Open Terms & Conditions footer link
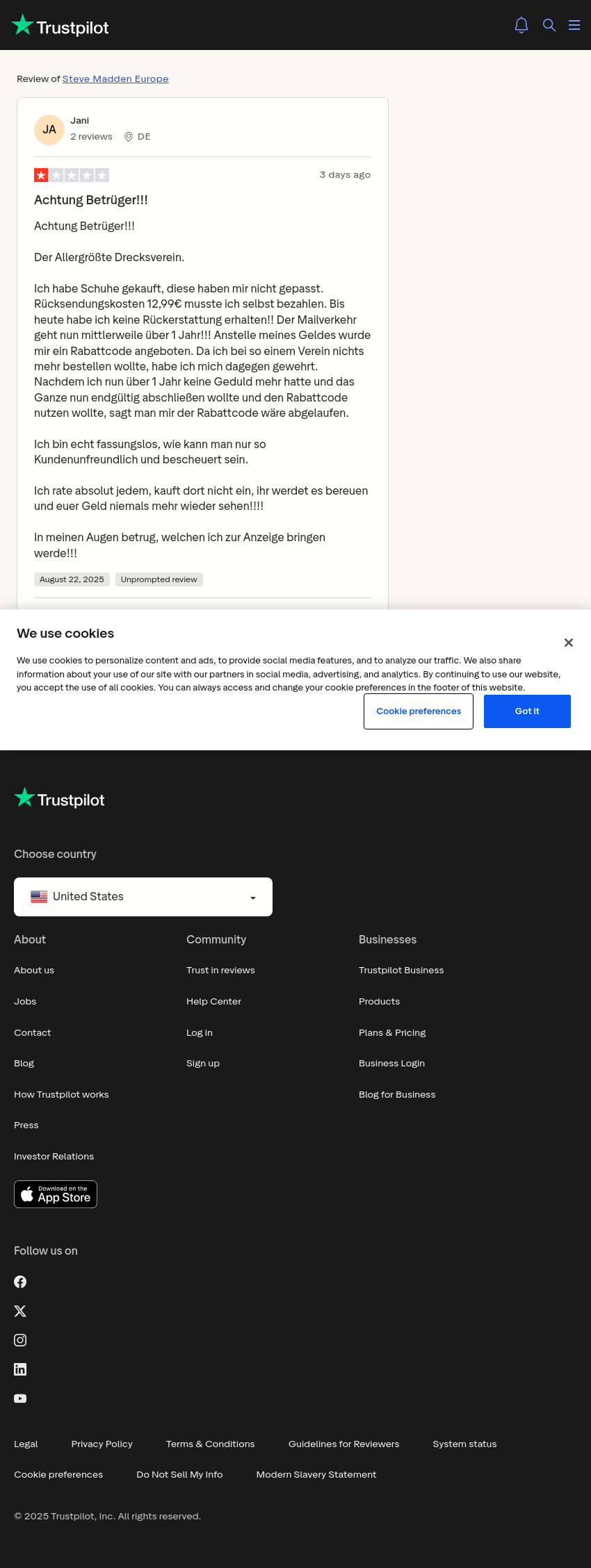The height and width of the screenshot is (1568, 591). click(211, 1444)
